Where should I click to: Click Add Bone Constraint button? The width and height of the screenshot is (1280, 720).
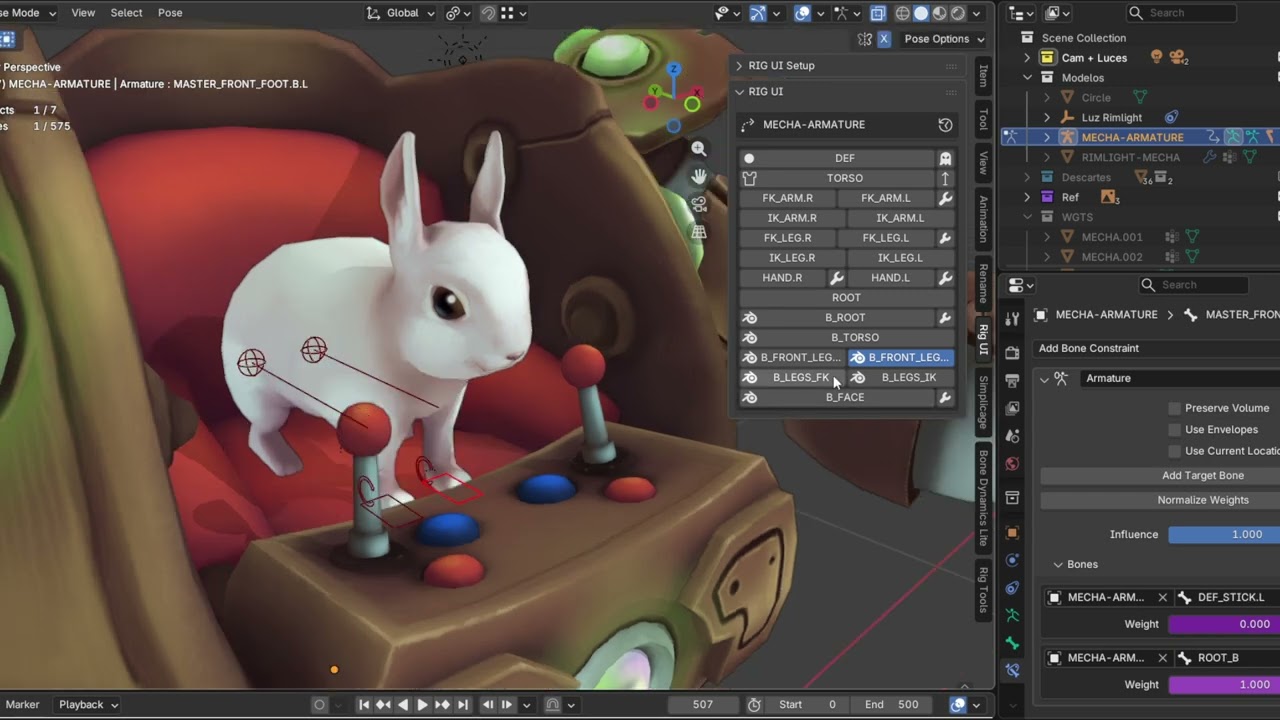1160,349
